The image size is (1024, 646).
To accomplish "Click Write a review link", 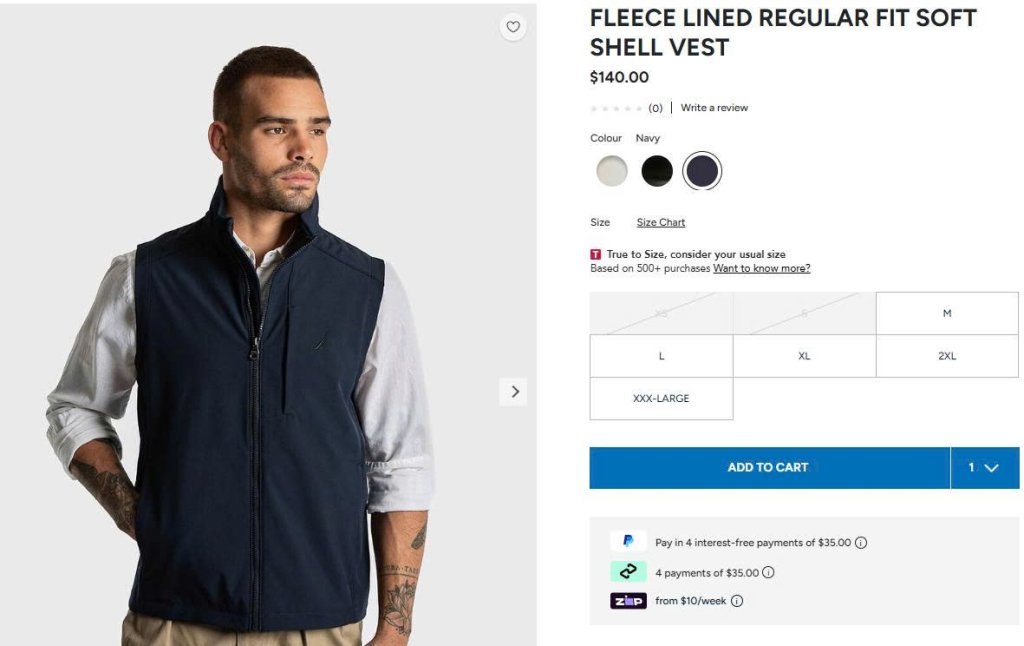I will coord(714,108).
